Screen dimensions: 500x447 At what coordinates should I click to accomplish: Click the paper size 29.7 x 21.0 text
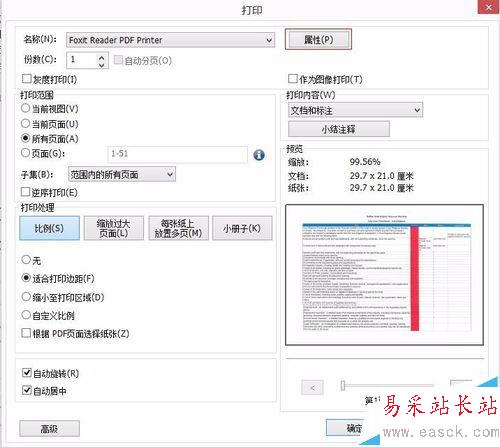[x=382, y=188]
